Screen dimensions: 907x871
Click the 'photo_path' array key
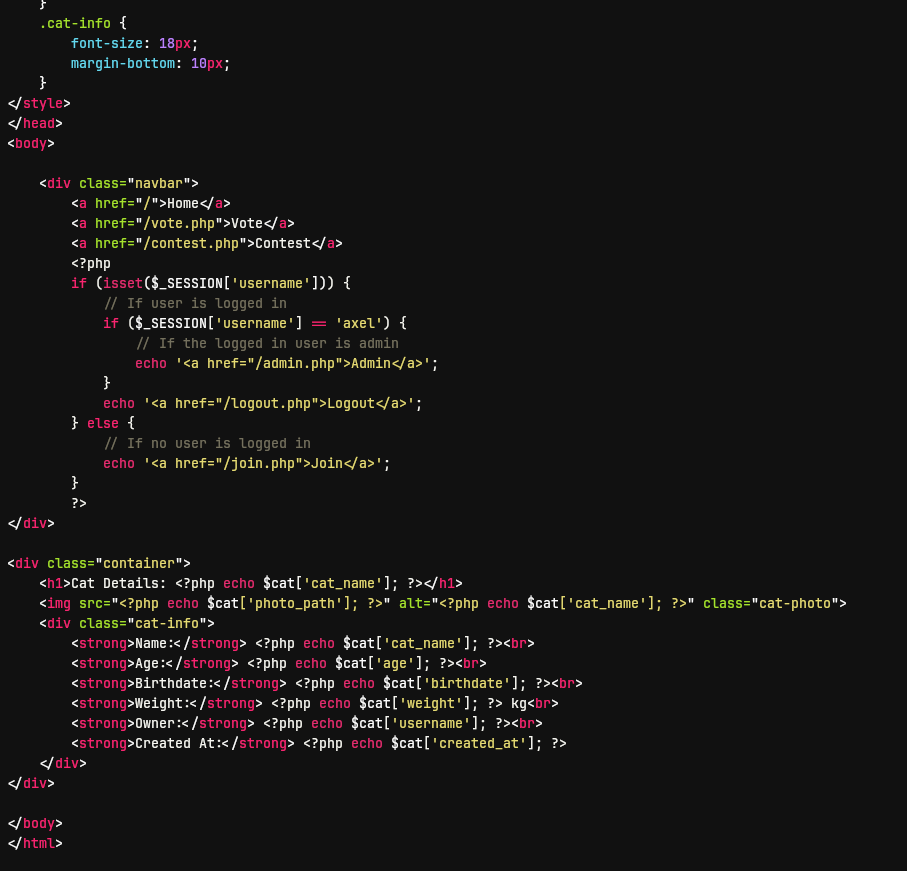295,603
